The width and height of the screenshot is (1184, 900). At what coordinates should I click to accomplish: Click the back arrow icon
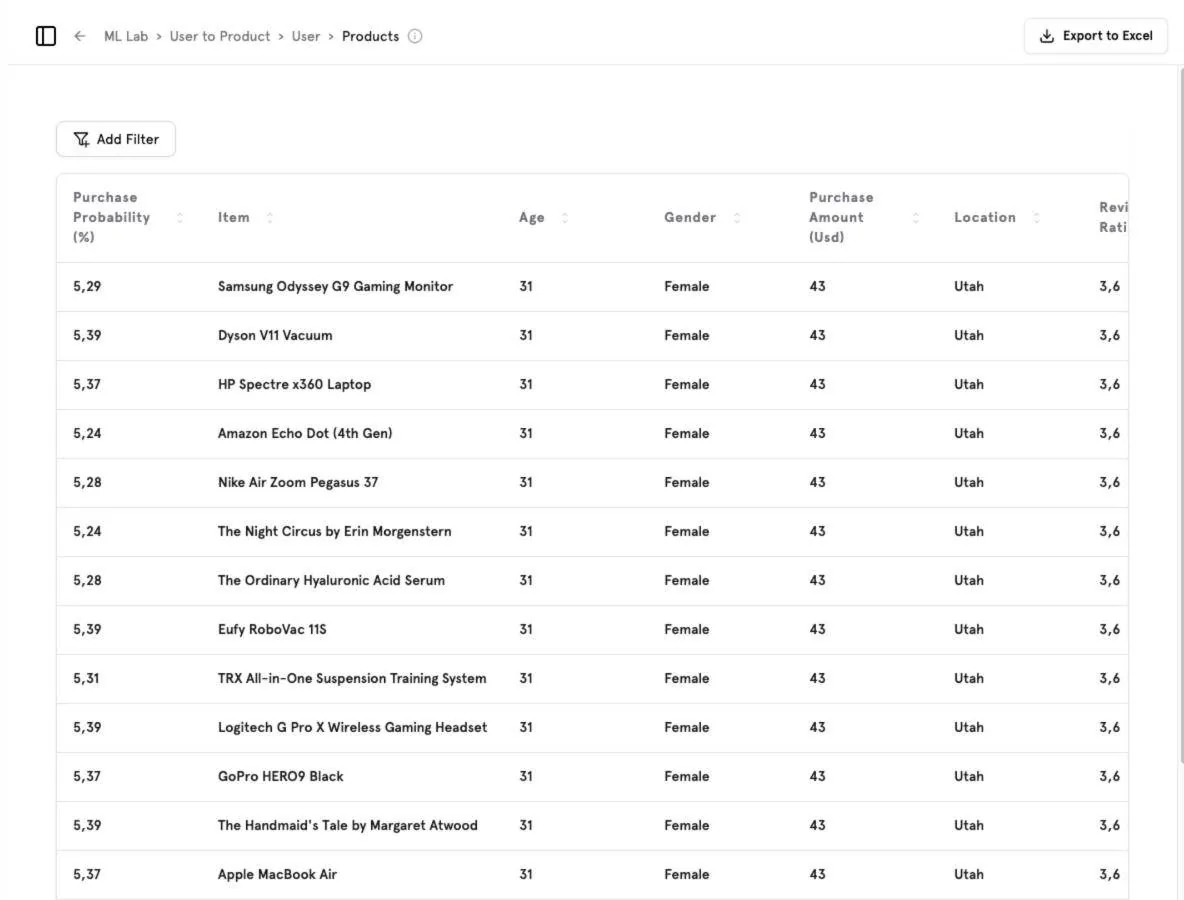point(79,36)
